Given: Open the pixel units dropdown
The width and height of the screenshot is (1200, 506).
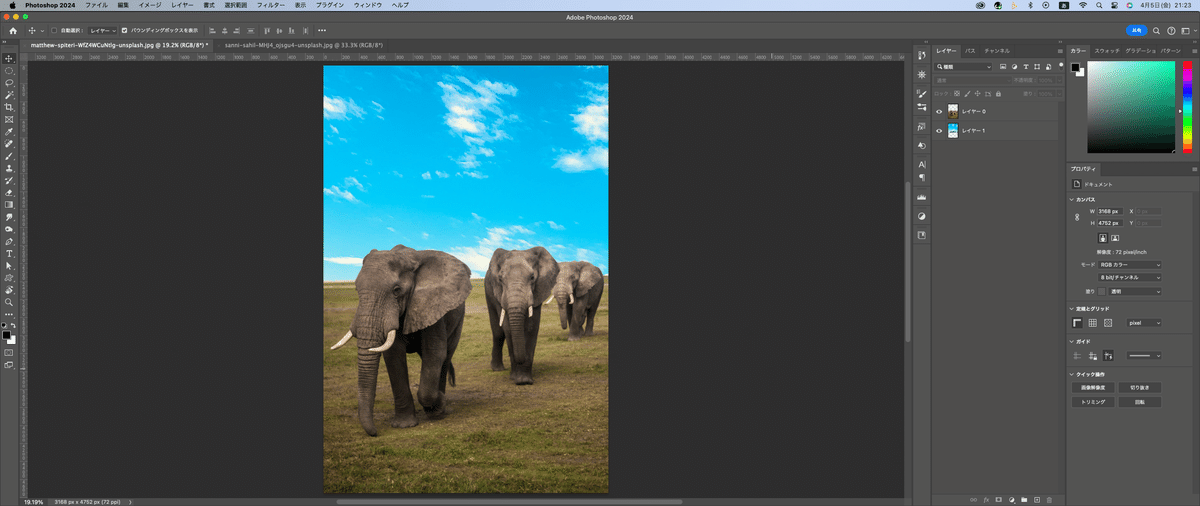Looking at the screenshot, I should click(1144, 323).
